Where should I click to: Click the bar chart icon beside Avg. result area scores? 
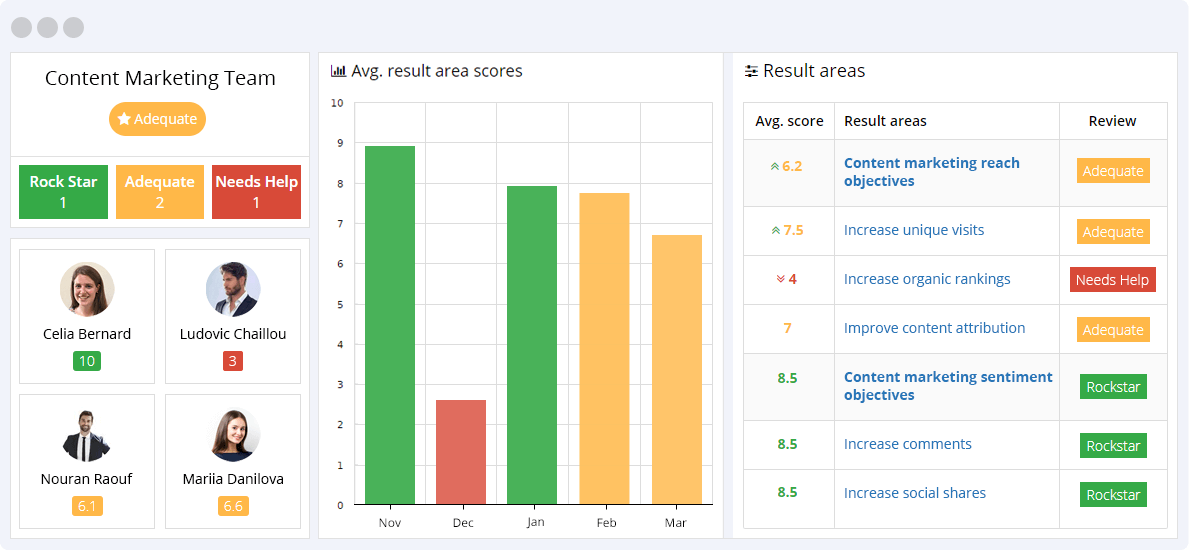click(338, 71)
